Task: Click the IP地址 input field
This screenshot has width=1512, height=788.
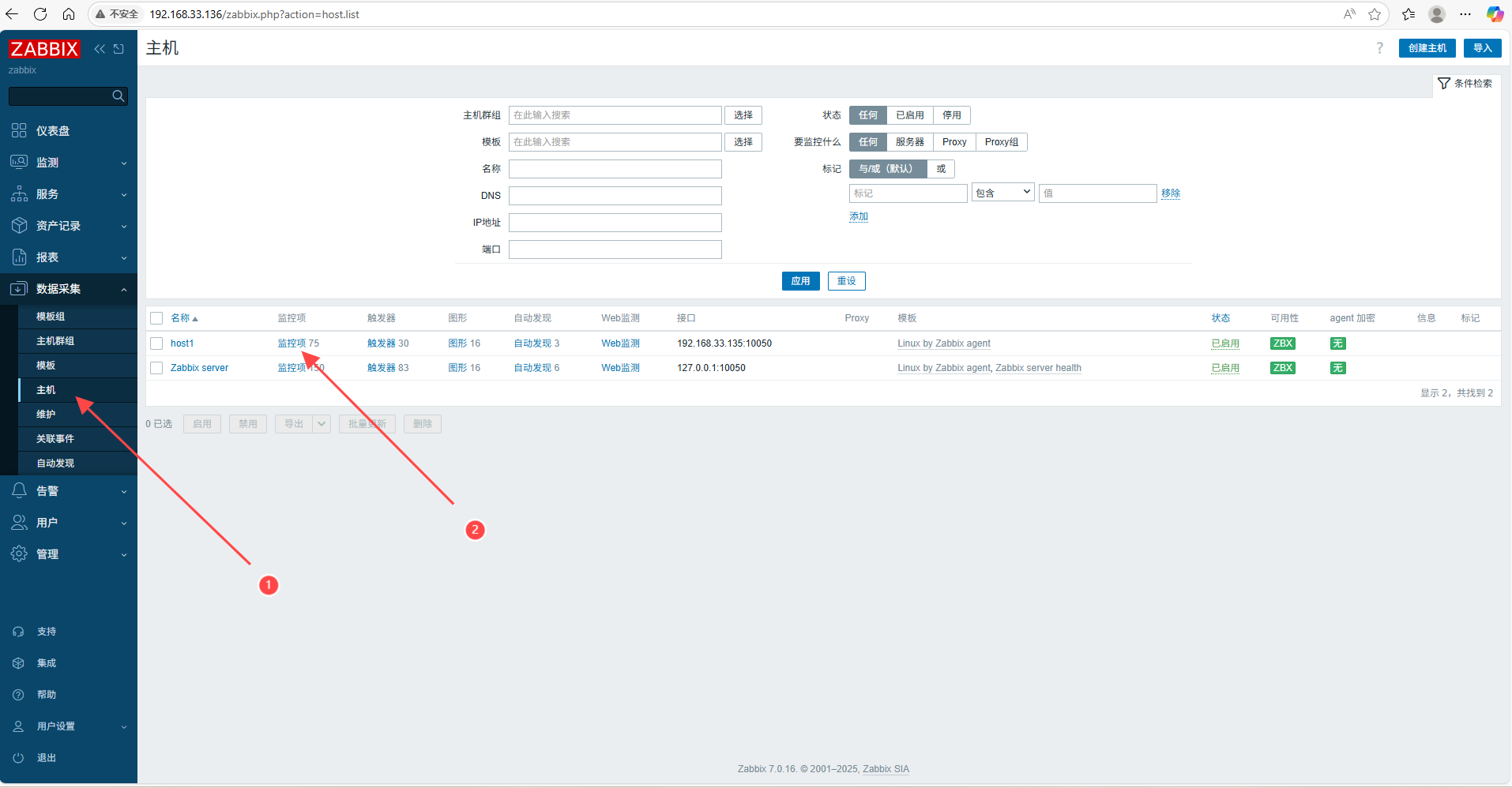Action: coord(615,223)
